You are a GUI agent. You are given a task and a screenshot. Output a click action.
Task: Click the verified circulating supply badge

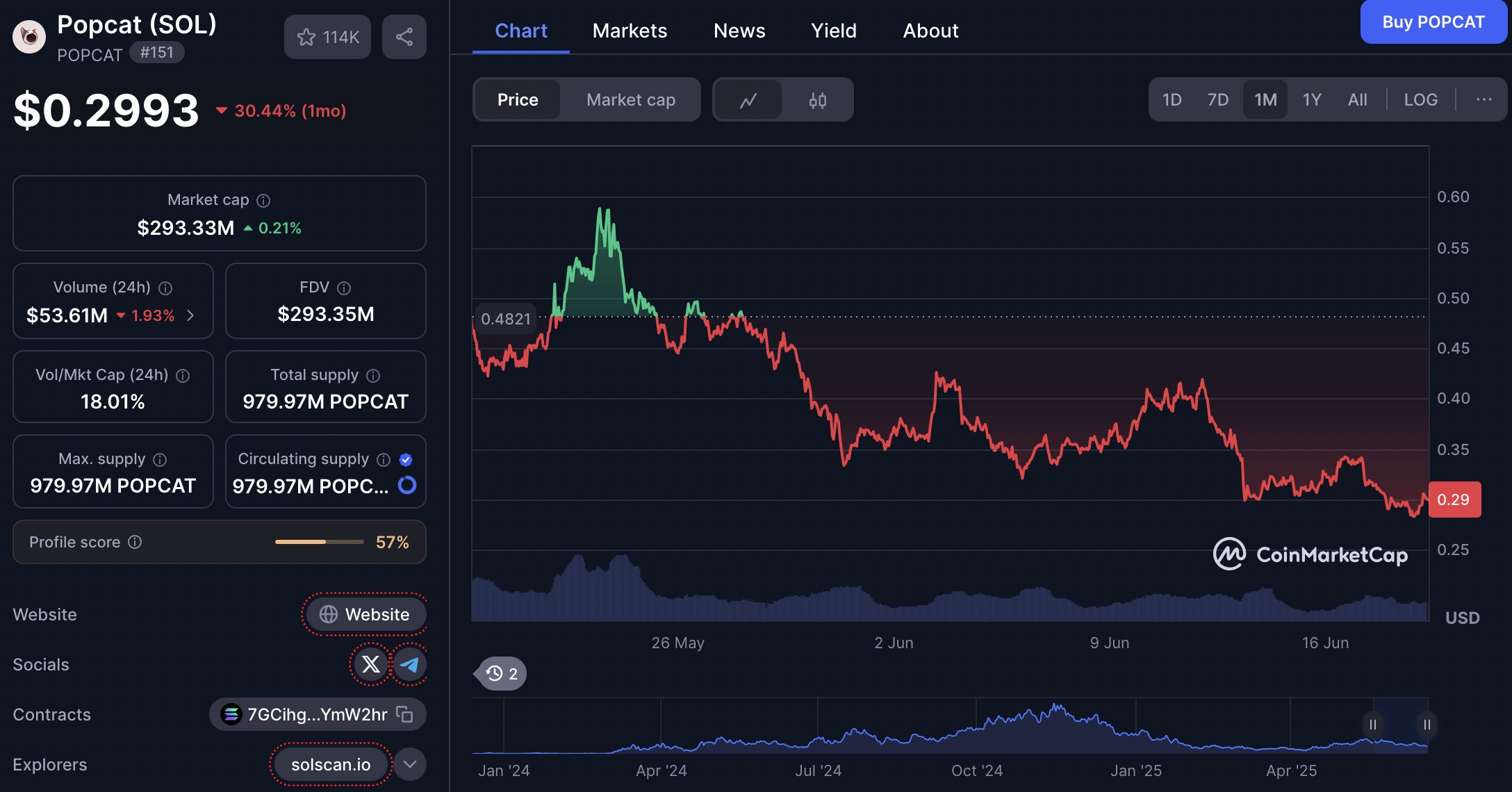(x=406, y=460)
